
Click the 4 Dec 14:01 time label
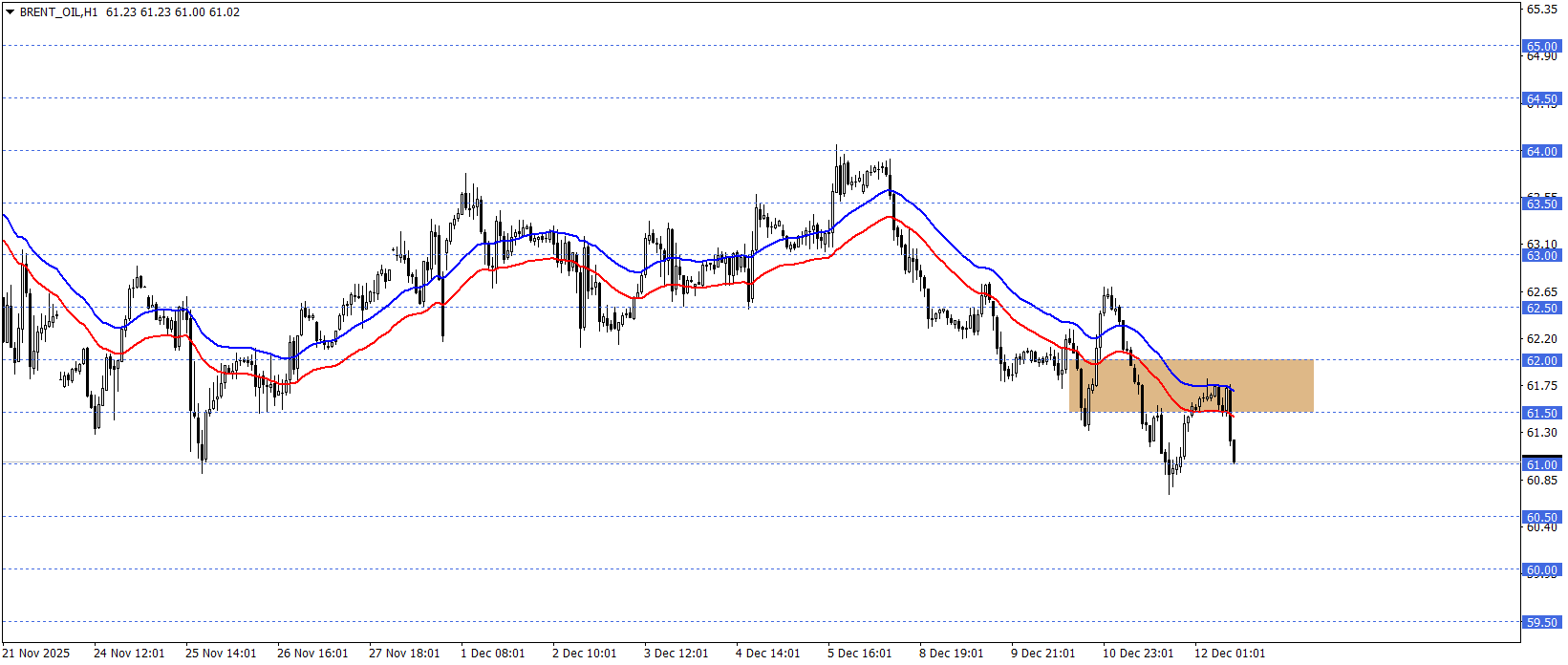[768, 654]
